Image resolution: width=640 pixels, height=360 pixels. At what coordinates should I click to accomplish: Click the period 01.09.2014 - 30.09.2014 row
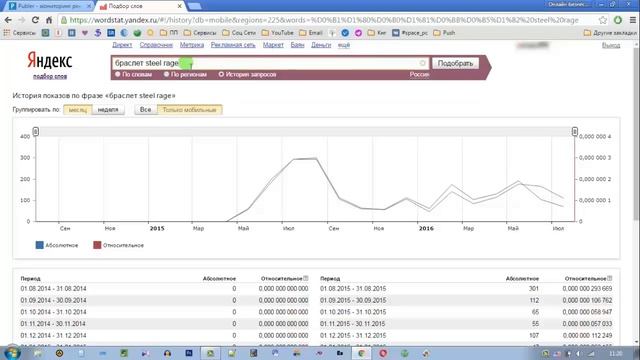(164, 300)
